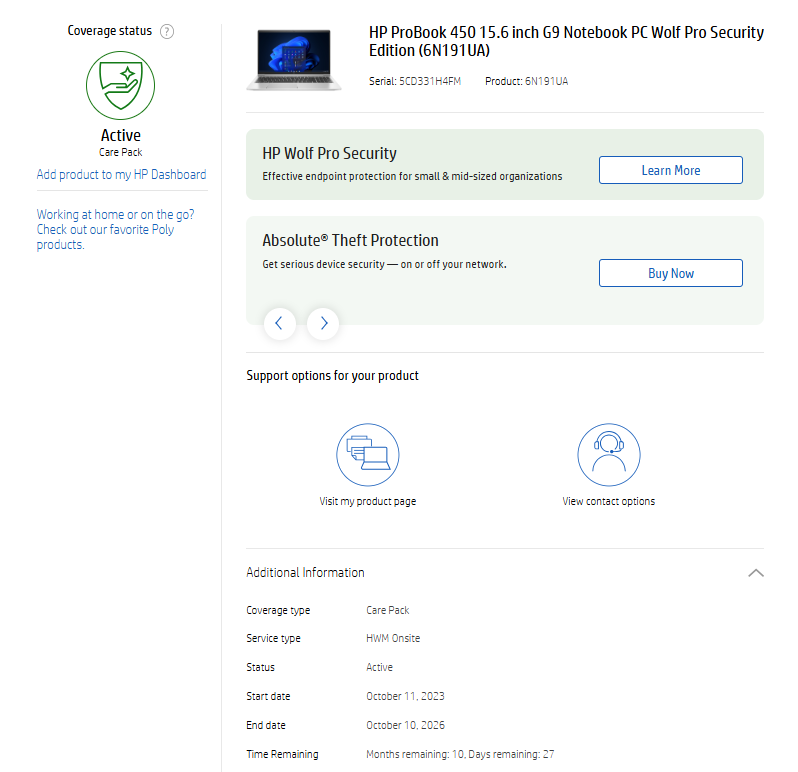Viewport: 798px width, 772px height.
Task: Open Add product to my HP Dashboard link
Action: pos(121,174)
